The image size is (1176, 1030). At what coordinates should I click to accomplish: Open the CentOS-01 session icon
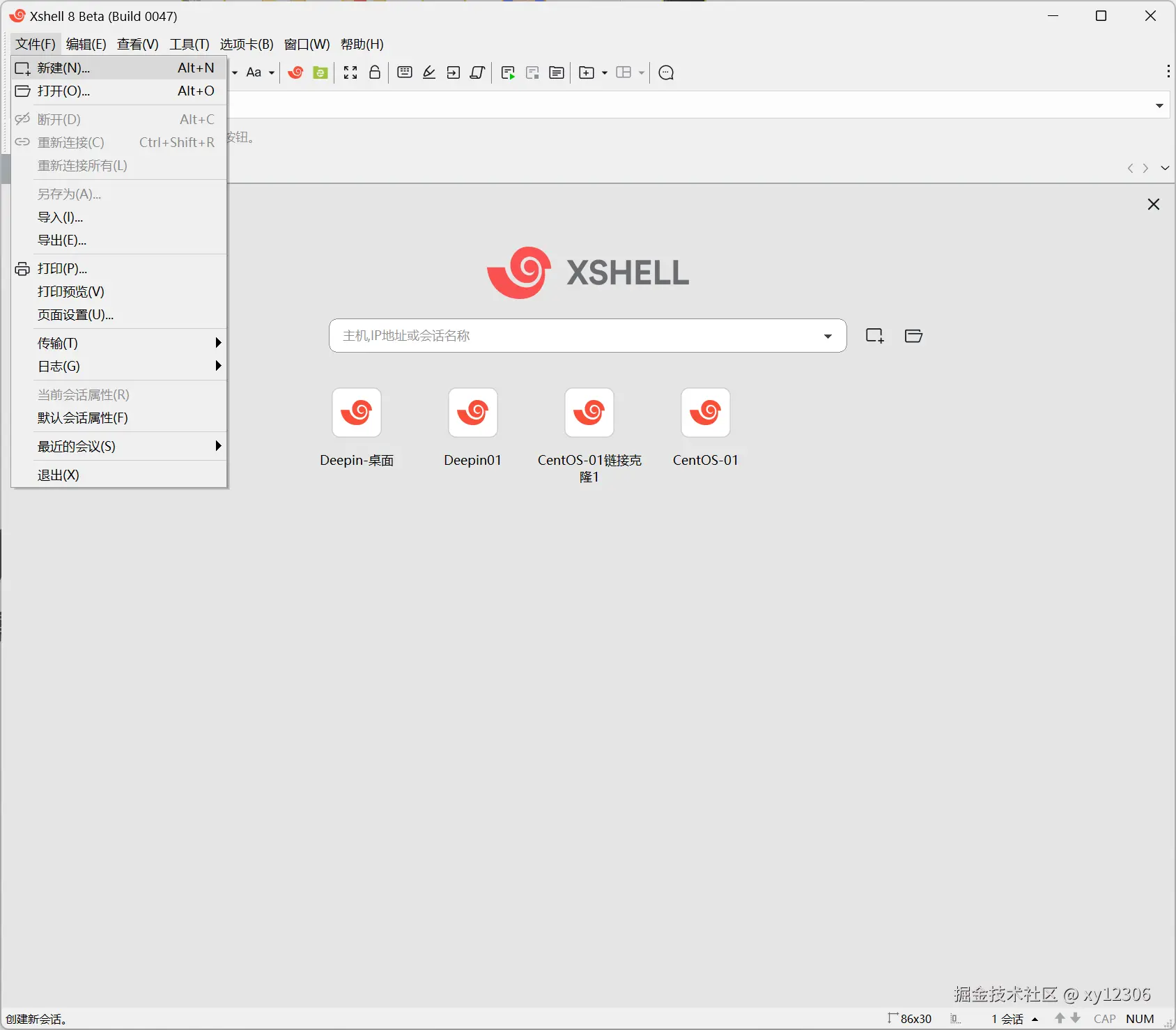pyautogui.click(x=706, y=413)
